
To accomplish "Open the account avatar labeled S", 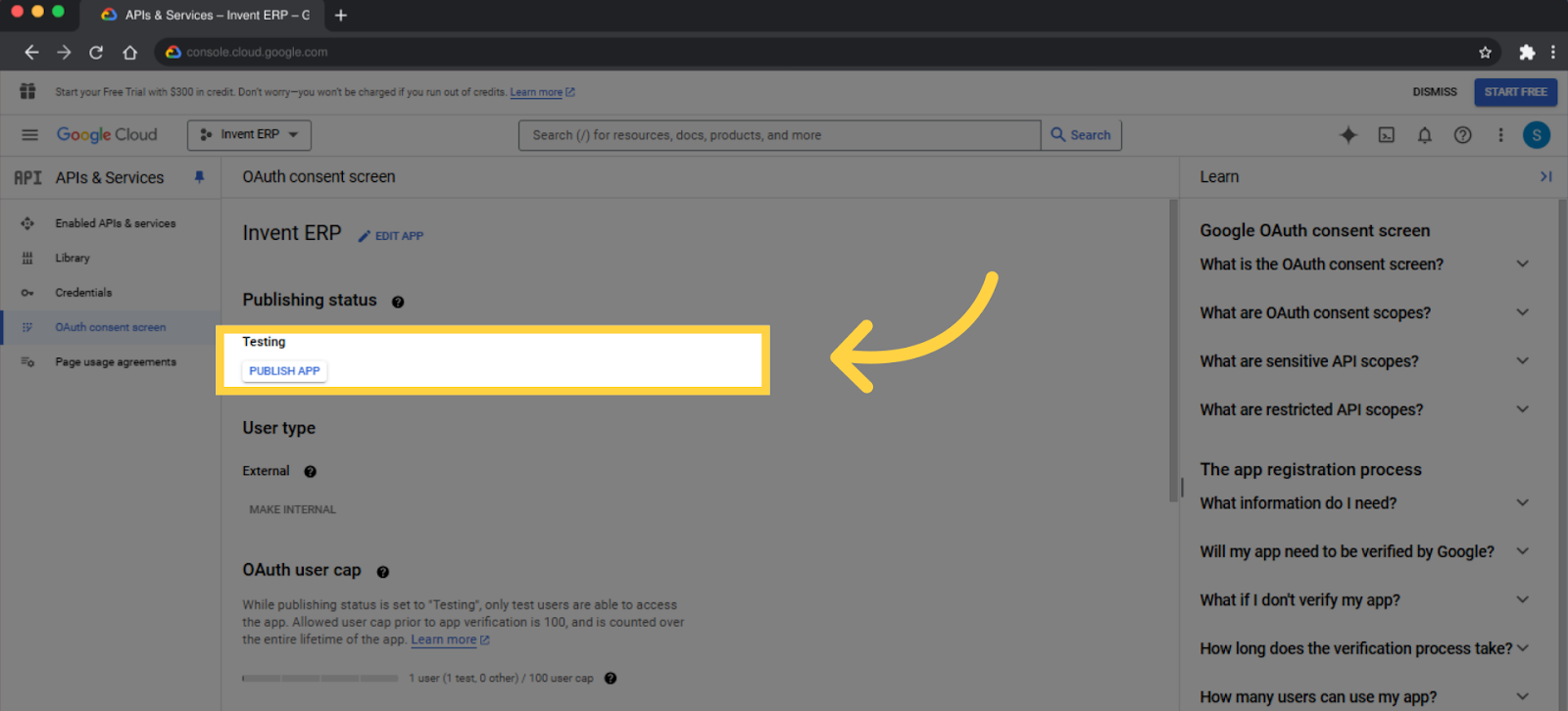I will 1537,135.
